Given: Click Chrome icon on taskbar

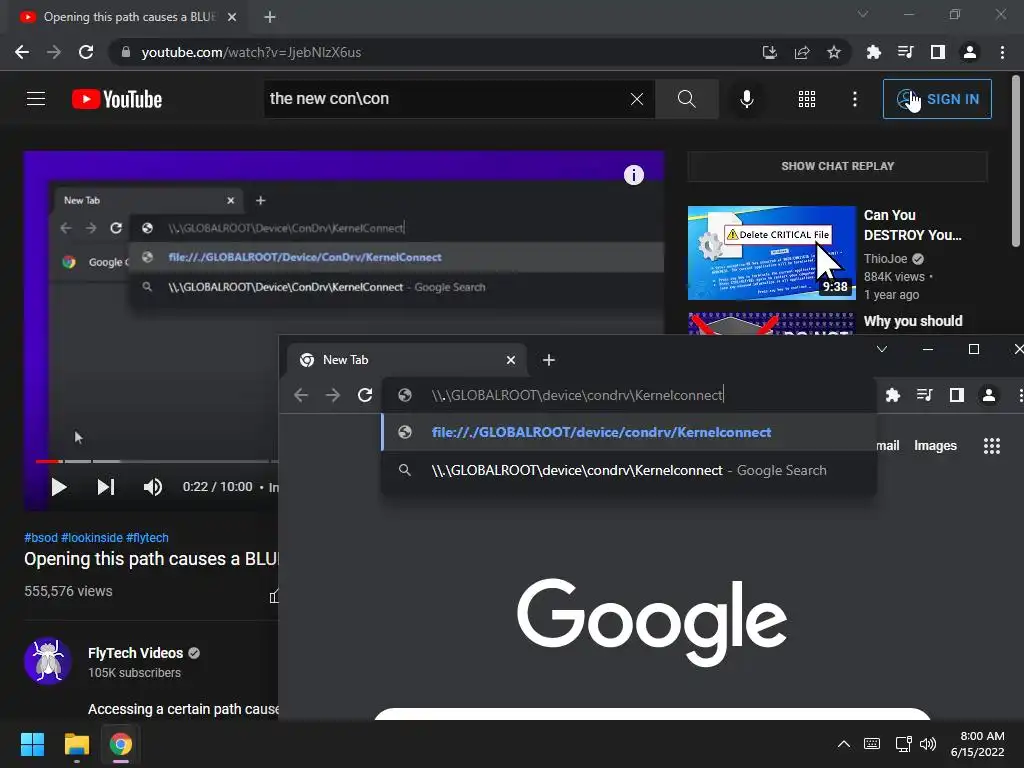Looking at the screenshot, I should coord(121,744).
